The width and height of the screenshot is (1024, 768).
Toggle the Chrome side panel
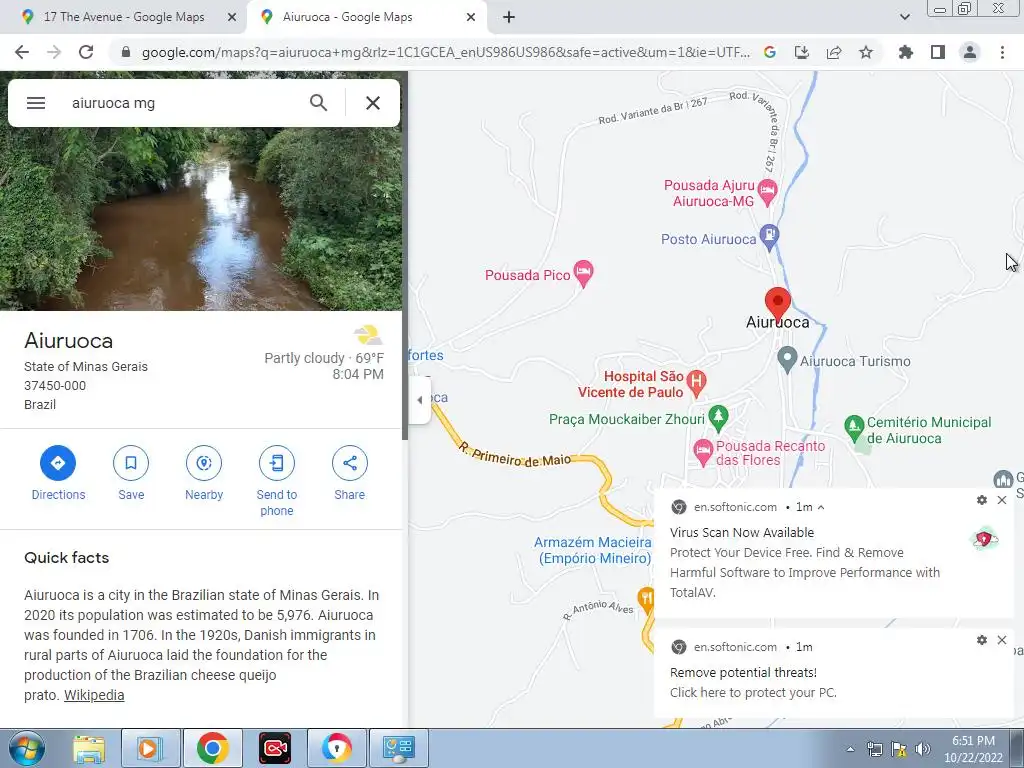click(938, 52)
